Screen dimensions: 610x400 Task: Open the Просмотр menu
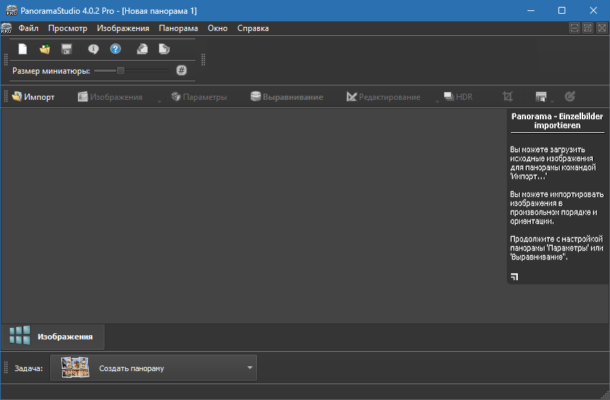click(x=68, y=28)
